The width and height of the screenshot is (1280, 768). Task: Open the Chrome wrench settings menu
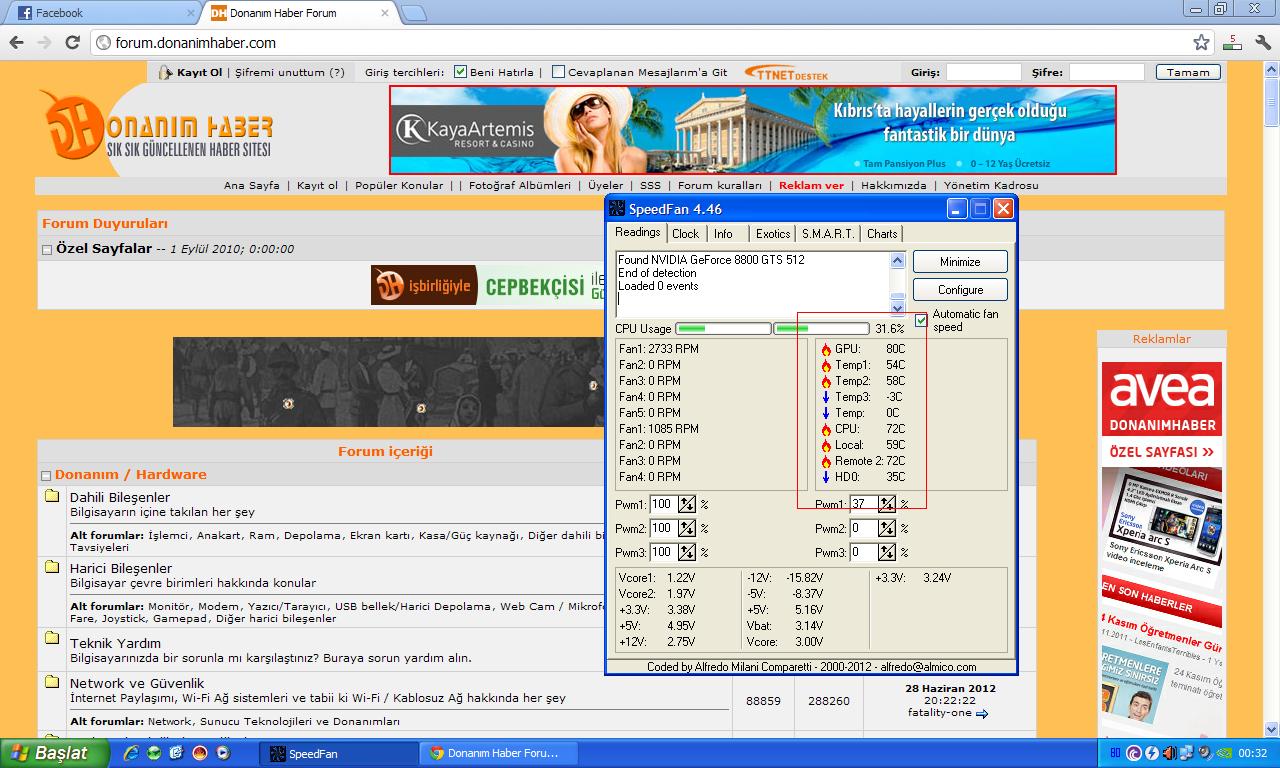tap(1261, 42)
